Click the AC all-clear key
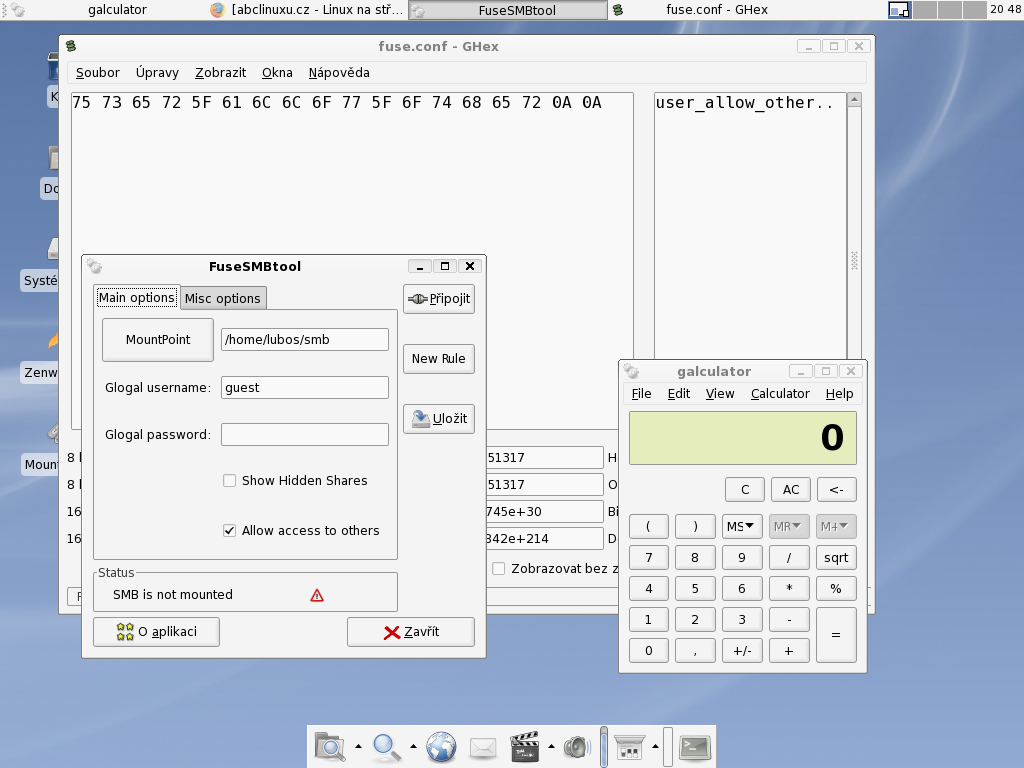This screenshot has height=768, width=1024. pos(790,490)
